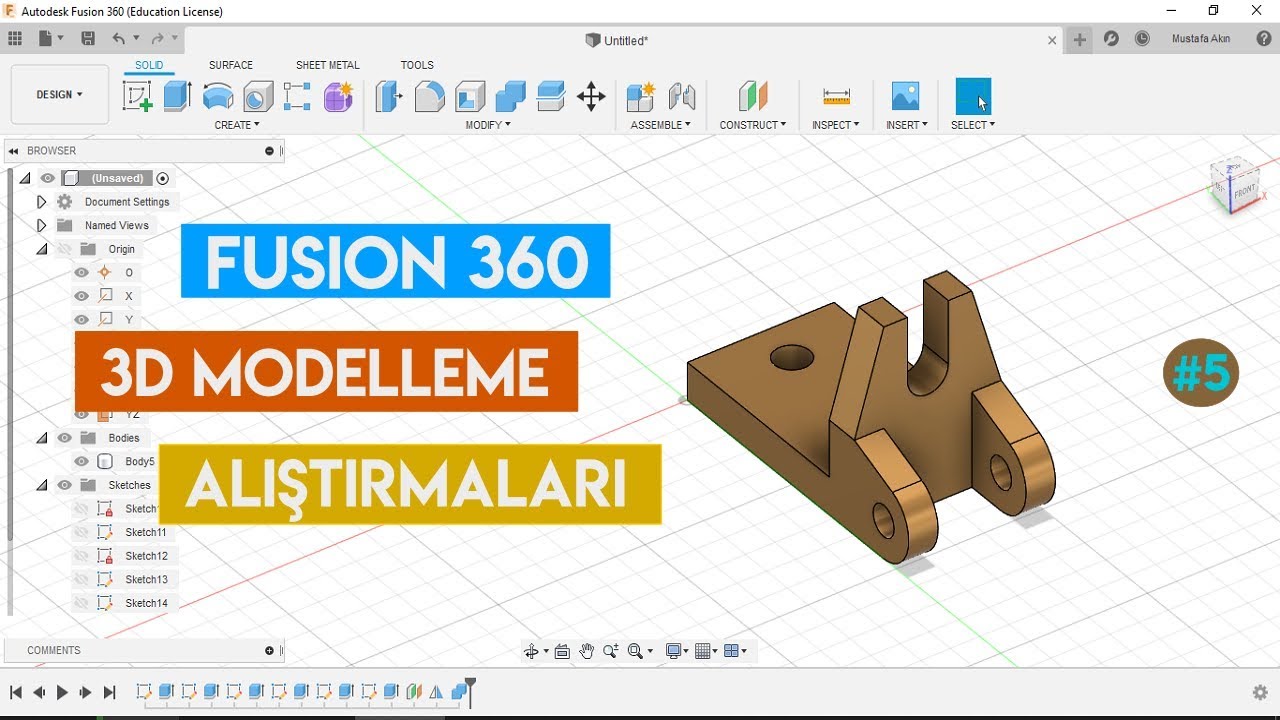Jump to timeline end
Screen dimensions: 1280x720
tap(110, 692)
